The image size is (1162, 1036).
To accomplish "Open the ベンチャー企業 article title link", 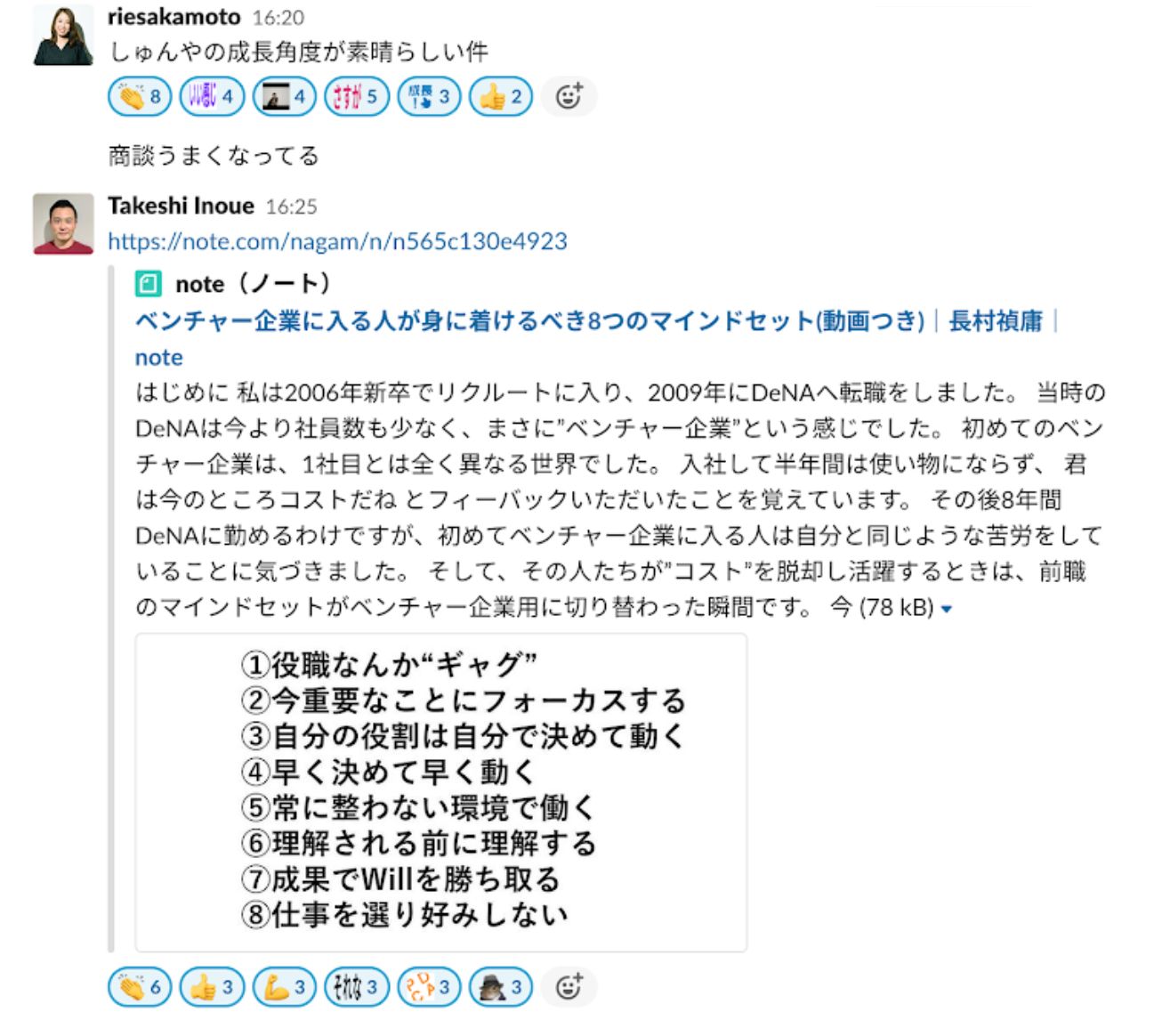I will click(530, 320).
